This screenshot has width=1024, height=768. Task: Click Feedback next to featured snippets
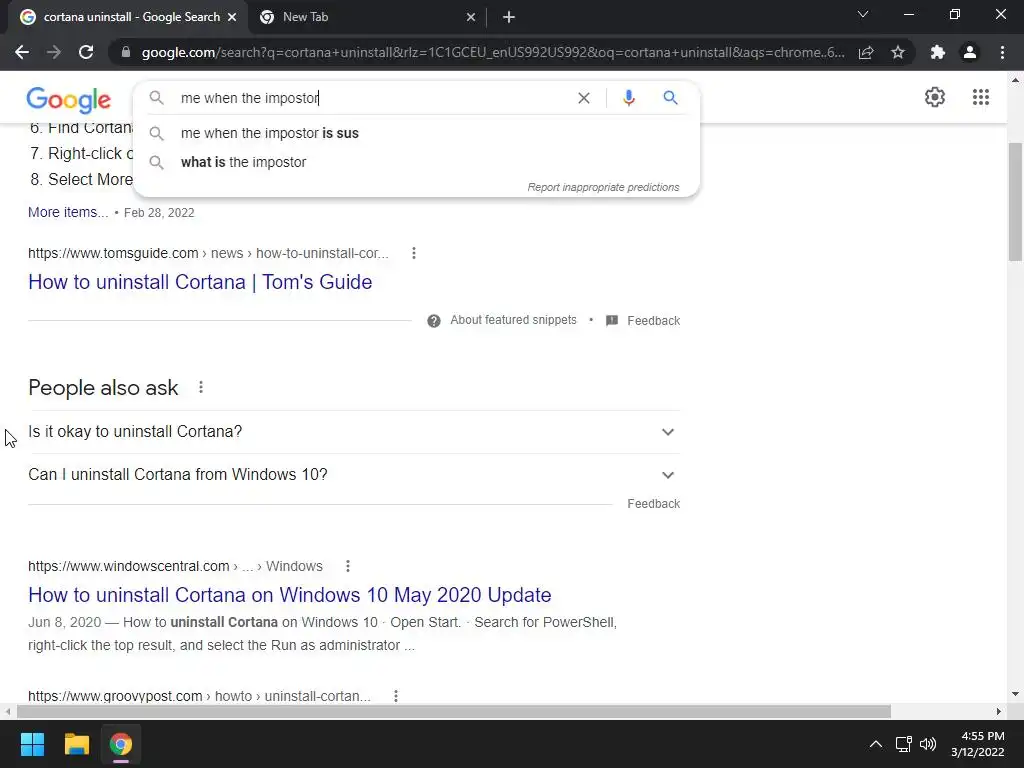point(653,321)
